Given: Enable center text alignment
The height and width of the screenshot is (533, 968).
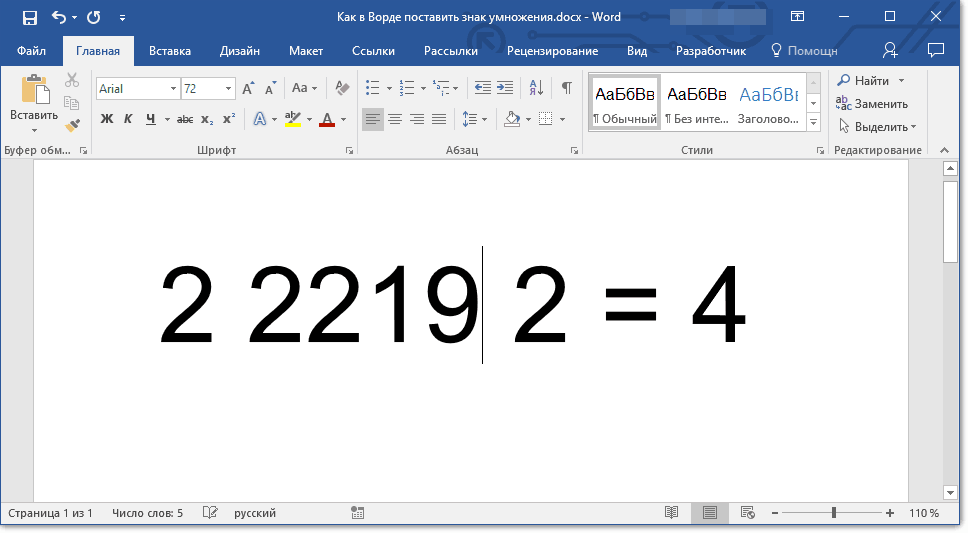Looking at the screenshot, I should click(x=395, y=119).
